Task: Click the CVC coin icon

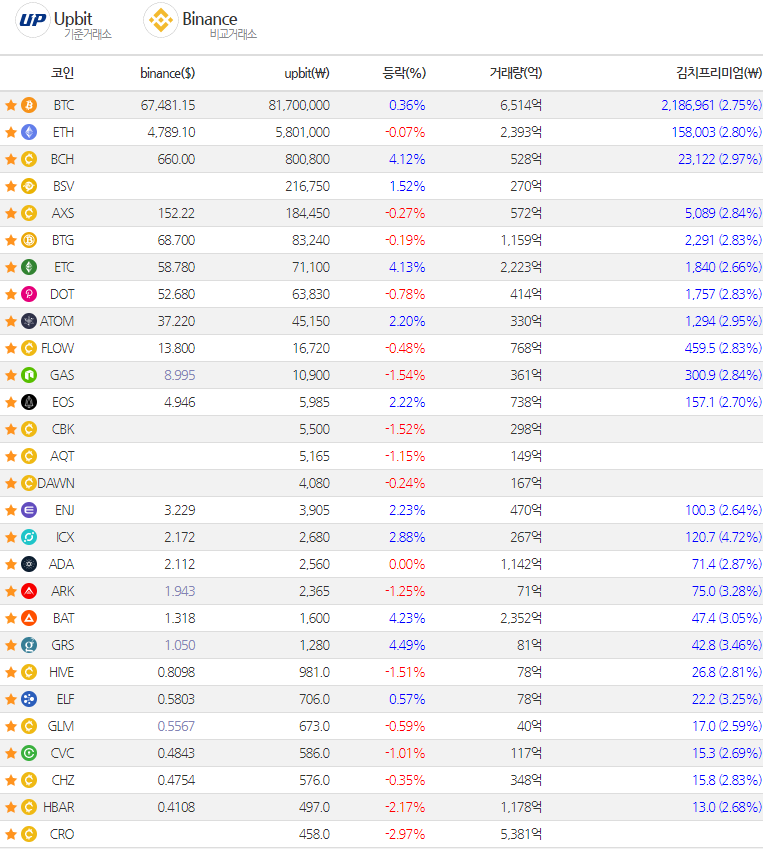Action: pyautogui.click(x=29, y=753)
